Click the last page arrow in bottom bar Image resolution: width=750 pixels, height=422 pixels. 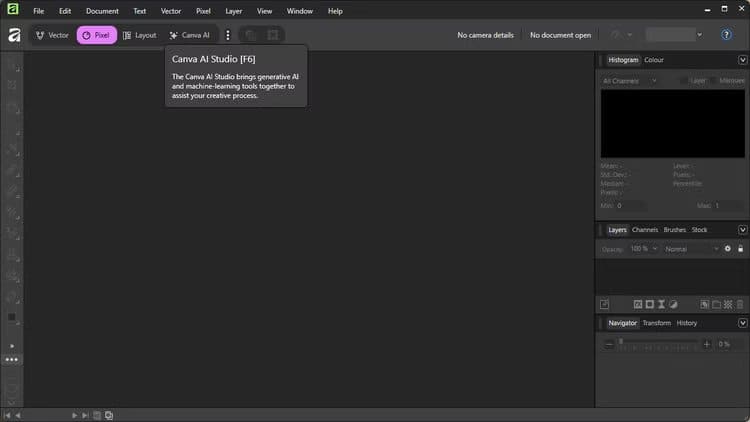tap(85, 415)
